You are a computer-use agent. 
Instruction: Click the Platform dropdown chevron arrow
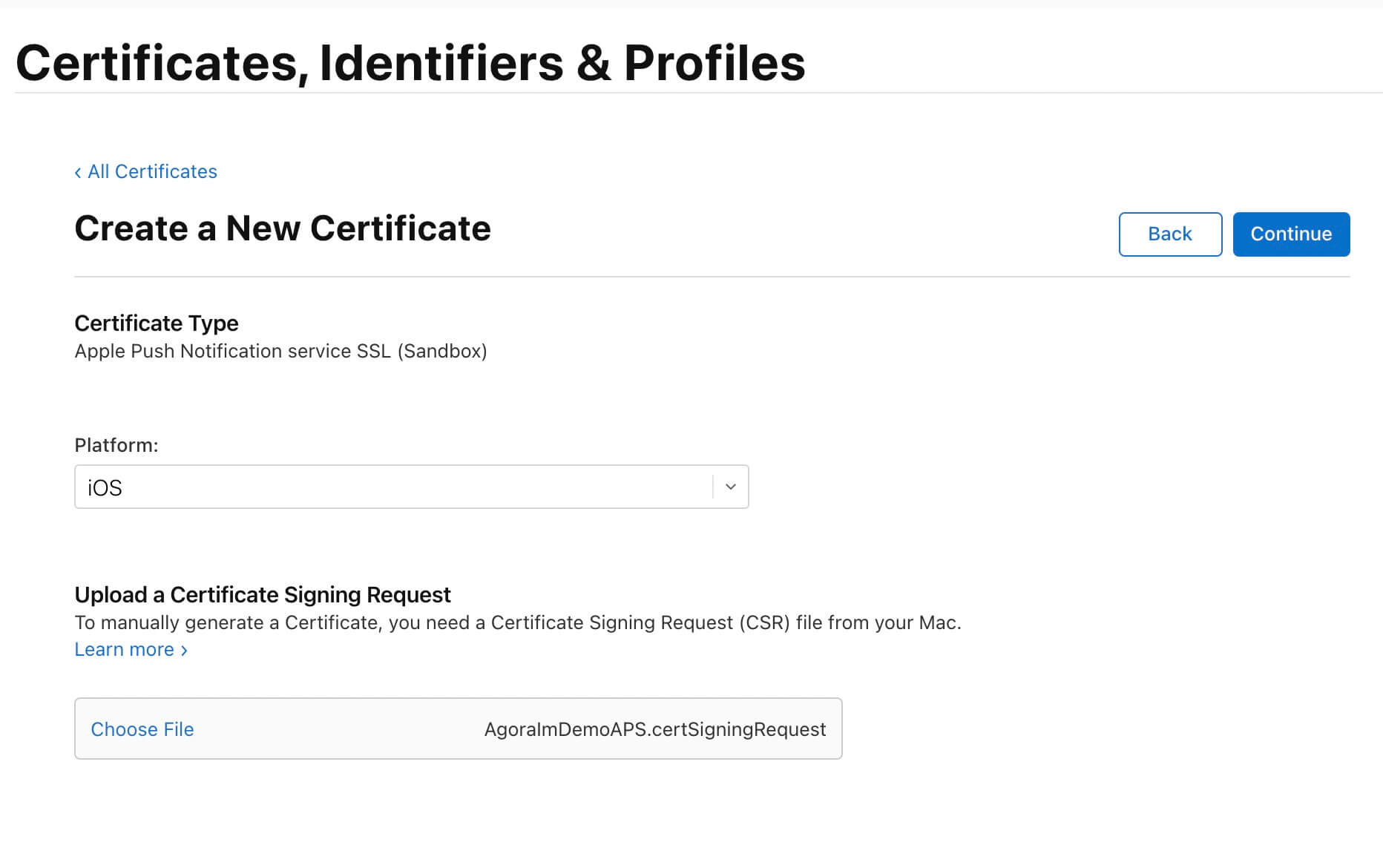coord(731,487)
